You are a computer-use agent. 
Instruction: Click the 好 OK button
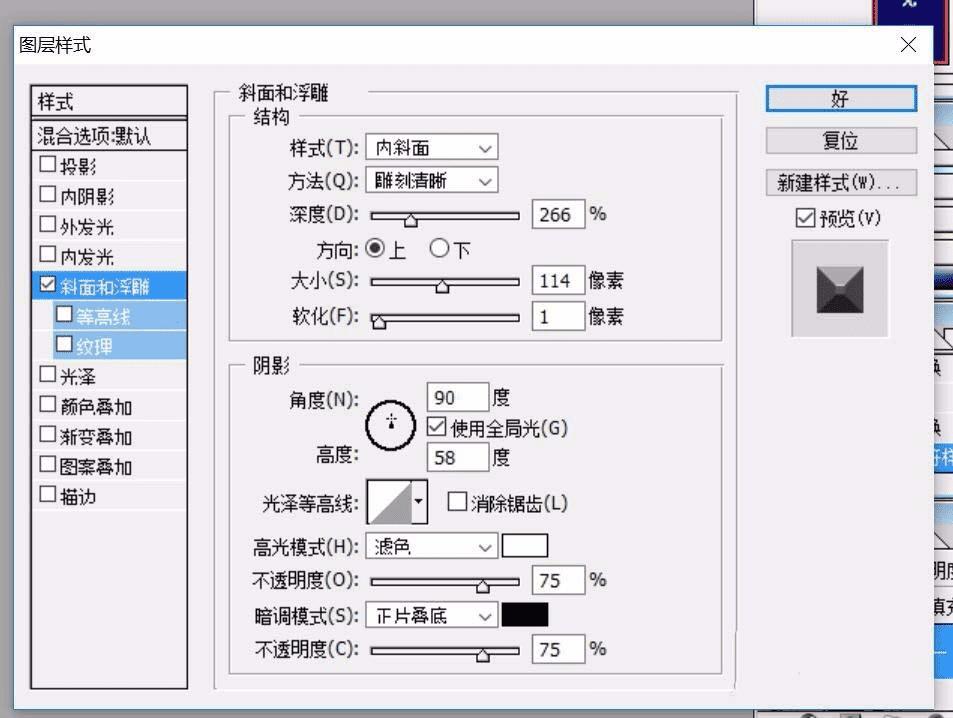pyautogui.click(x=841, y=98)
